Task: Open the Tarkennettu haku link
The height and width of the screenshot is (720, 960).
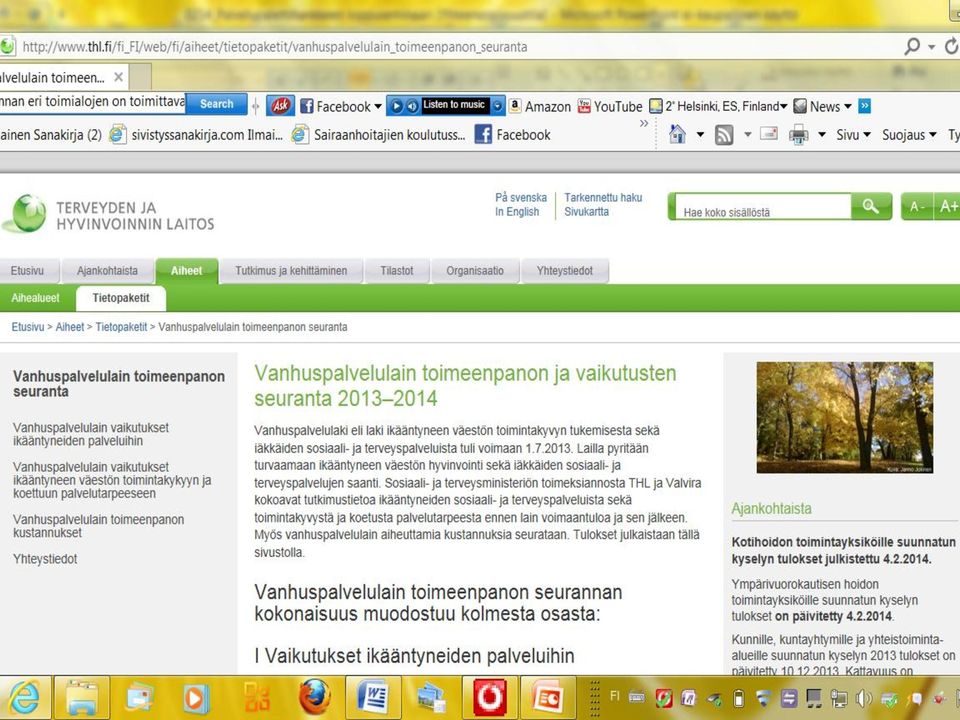Action: [603, 197]
